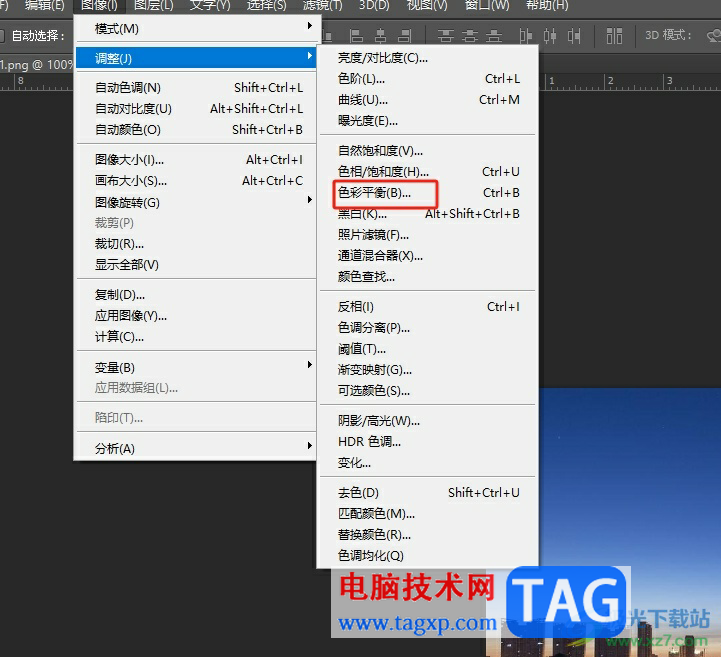Click Distribute top edges icon
721x657 pixels.
[446, 35]
